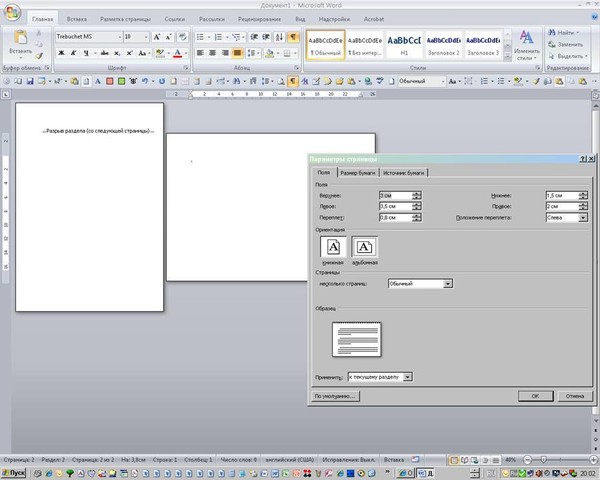Screen dimensions: 600x480
Task: Click the Decrease Indent icon
Action: [x=254, y=37]
